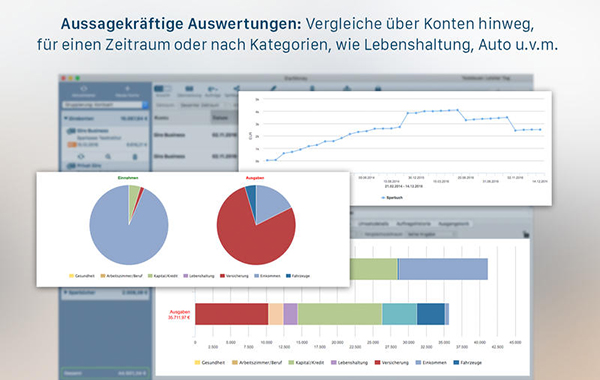Click the trash icon under Giro Business account
Screen dimensions: 600x380
135,157
